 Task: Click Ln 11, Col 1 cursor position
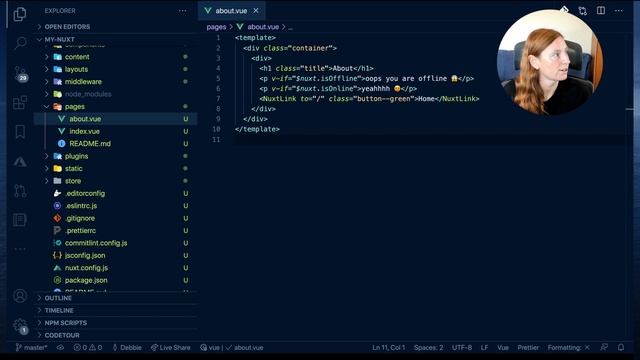coord(388,348)
